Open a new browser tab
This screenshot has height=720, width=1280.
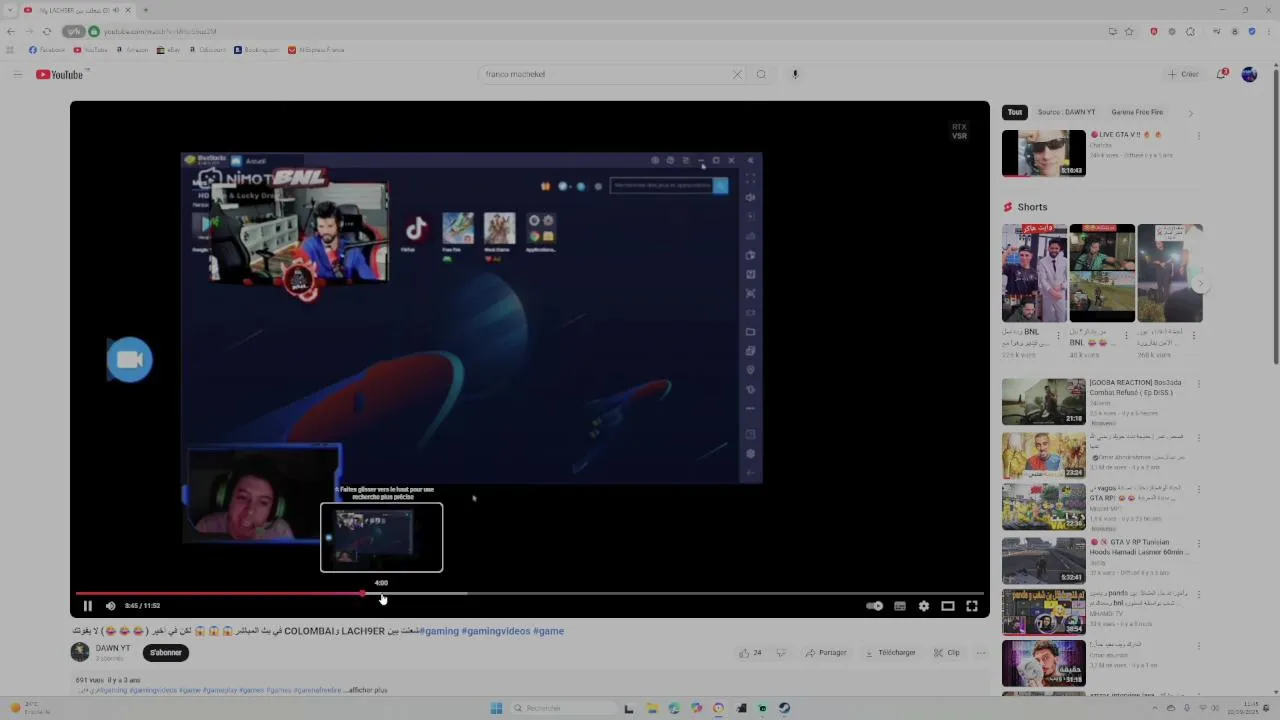coord(145,10)
